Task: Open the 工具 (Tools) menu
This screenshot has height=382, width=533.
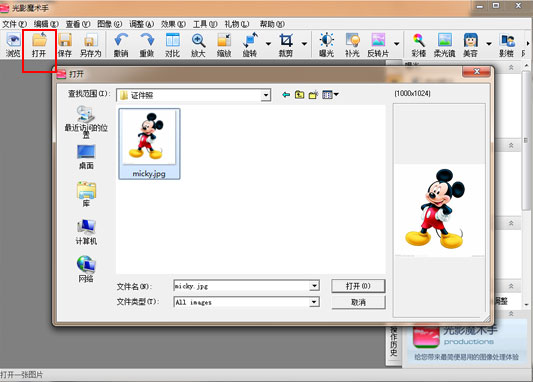Action: coord(205,24)
